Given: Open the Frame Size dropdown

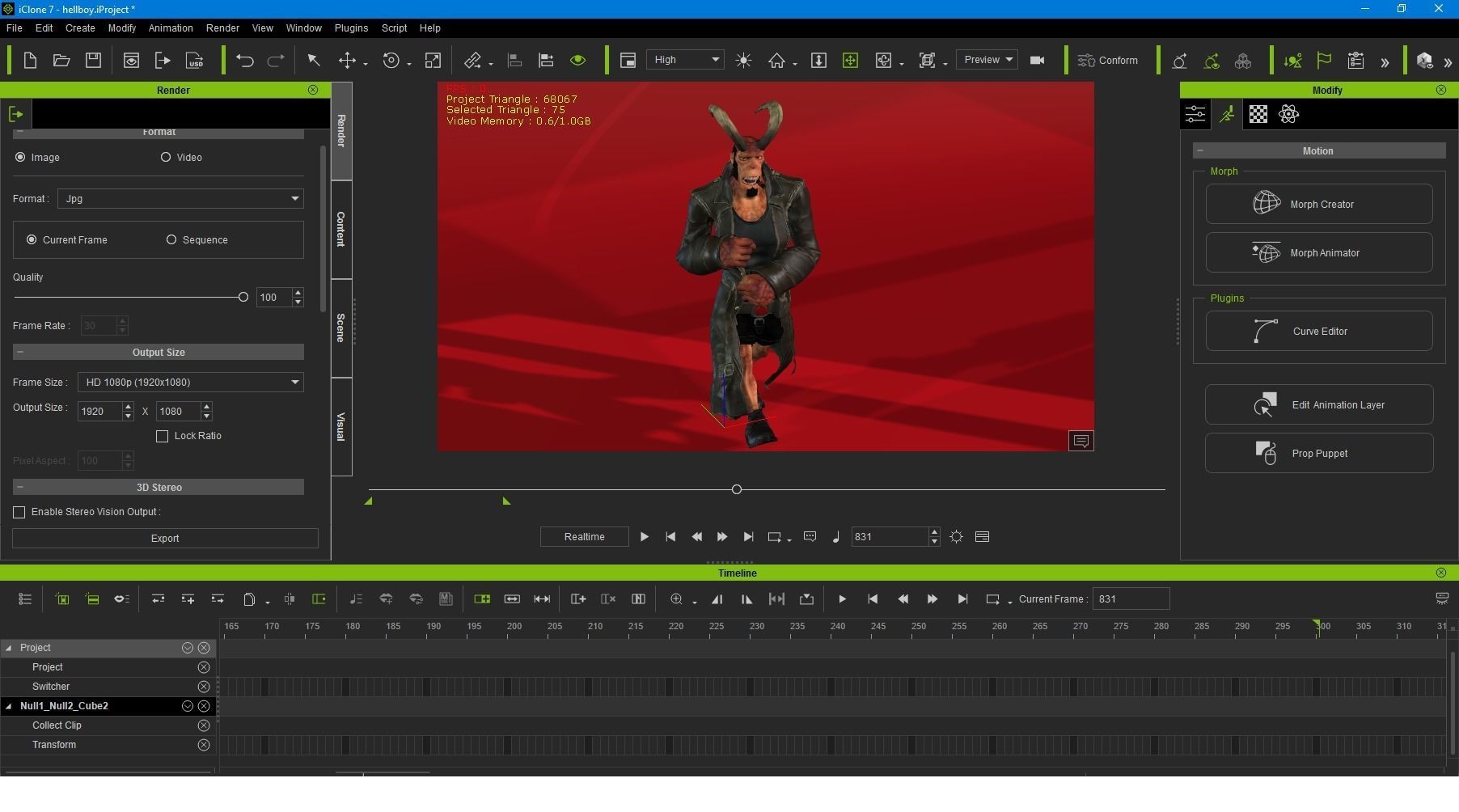Looking at the screenshot, I should 191,383.
